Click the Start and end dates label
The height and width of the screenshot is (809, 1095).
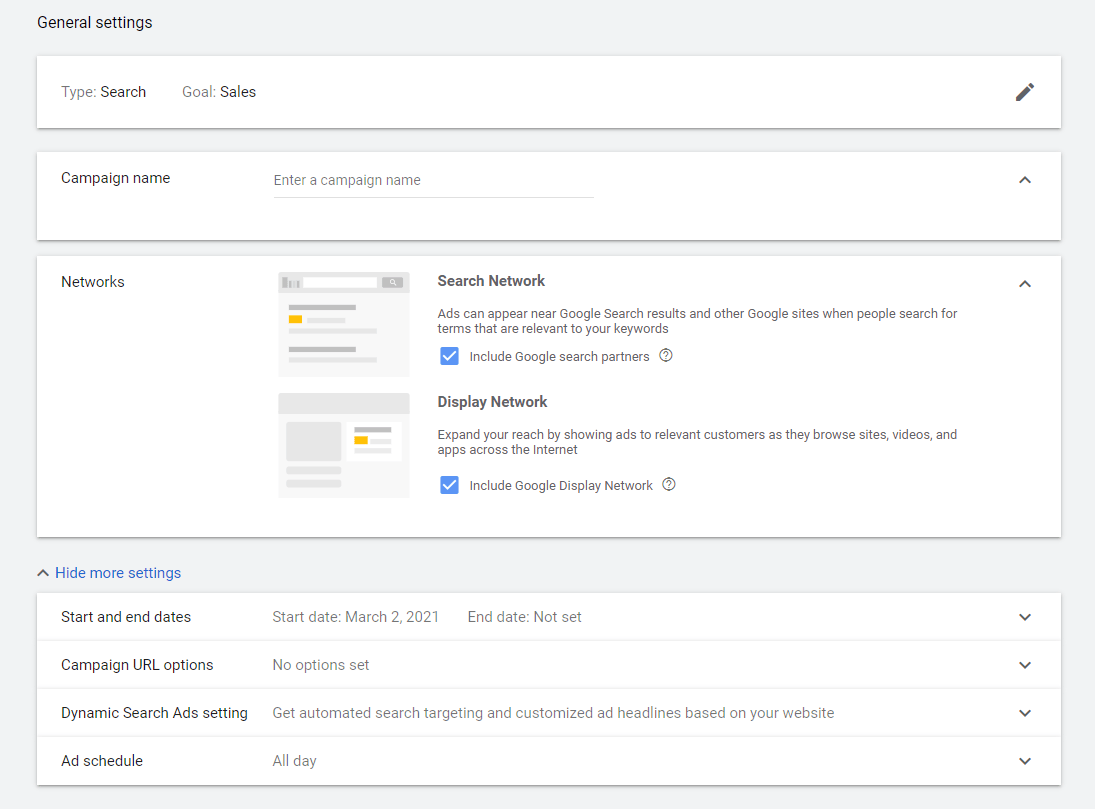pyautogui.click(x=126, y=617)
